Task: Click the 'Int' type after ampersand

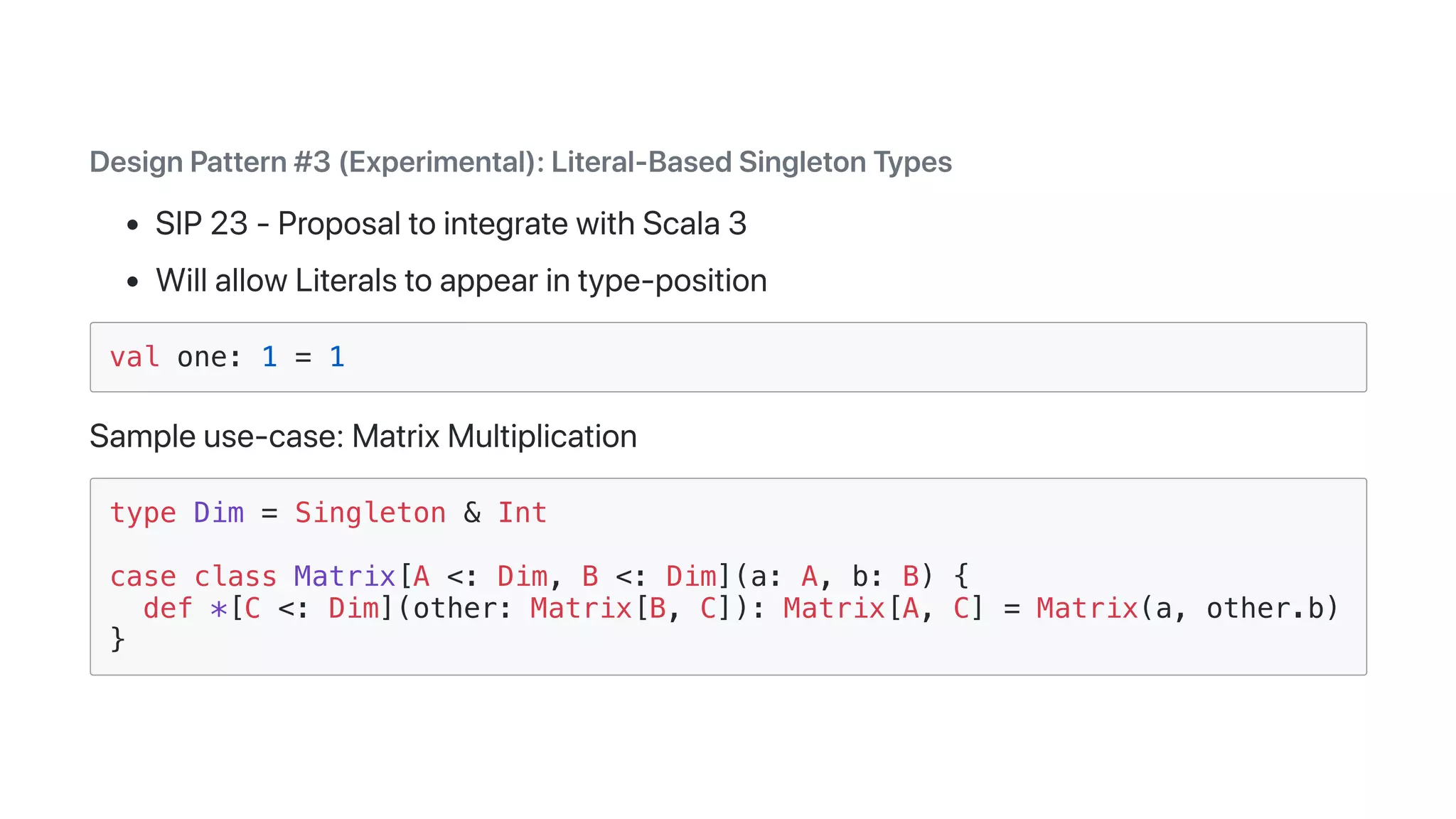Action: coord(522,513)
